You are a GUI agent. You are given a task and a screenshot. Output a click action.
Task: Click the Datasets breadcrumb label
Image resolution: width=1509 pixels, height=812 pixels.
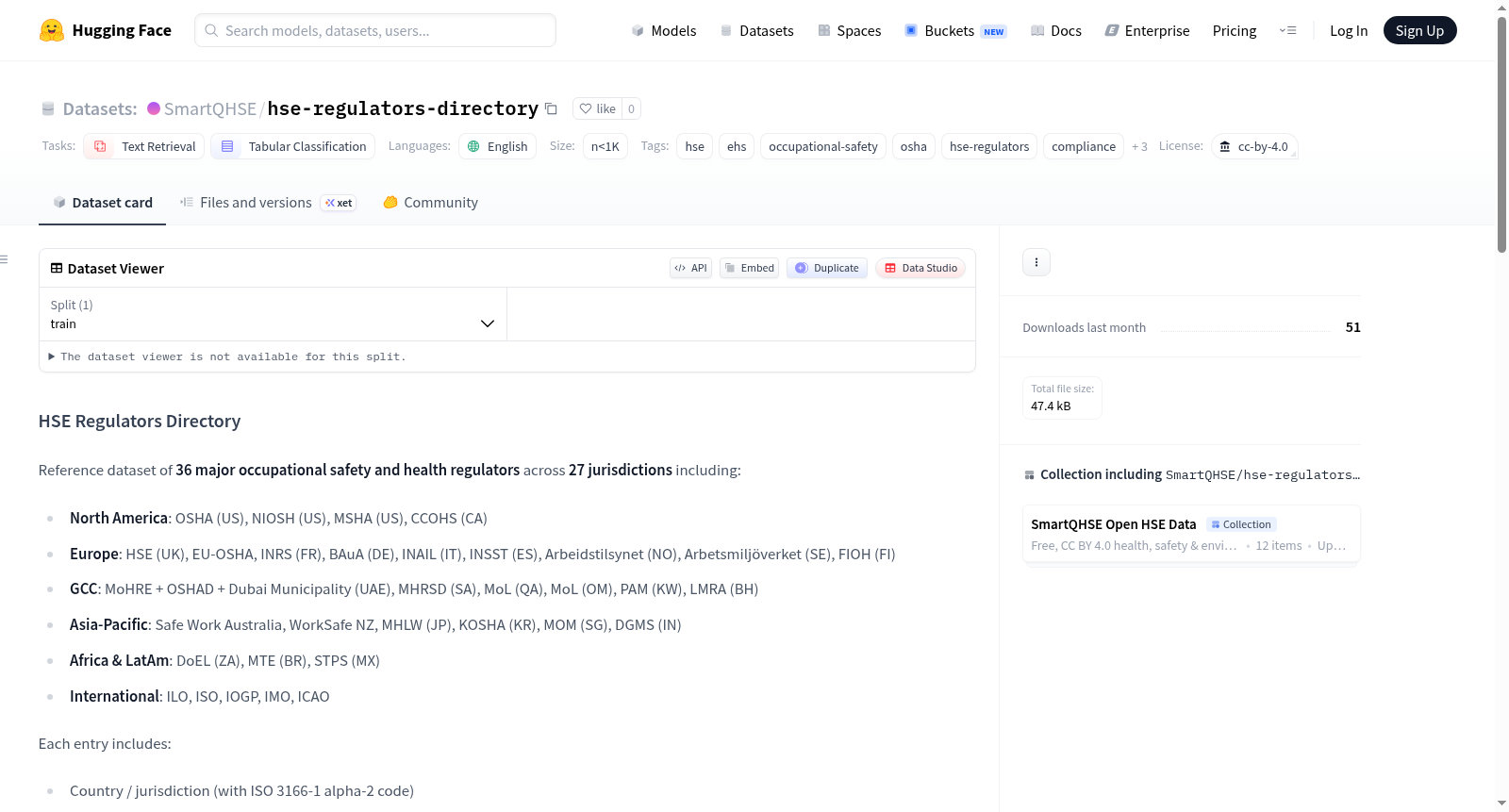(100, 108)
